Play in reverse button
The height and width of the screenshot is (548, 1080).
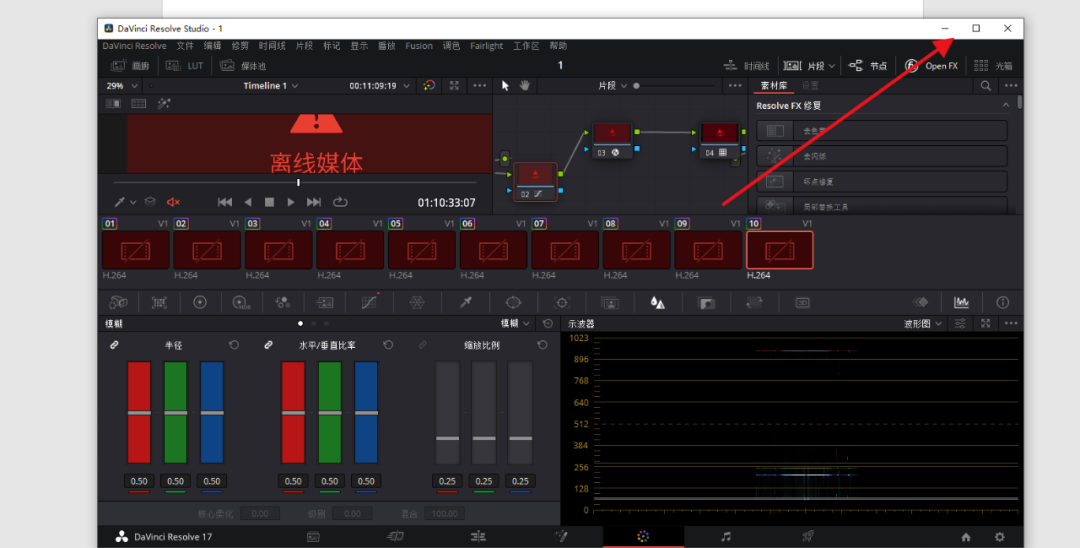click(248, 202)
